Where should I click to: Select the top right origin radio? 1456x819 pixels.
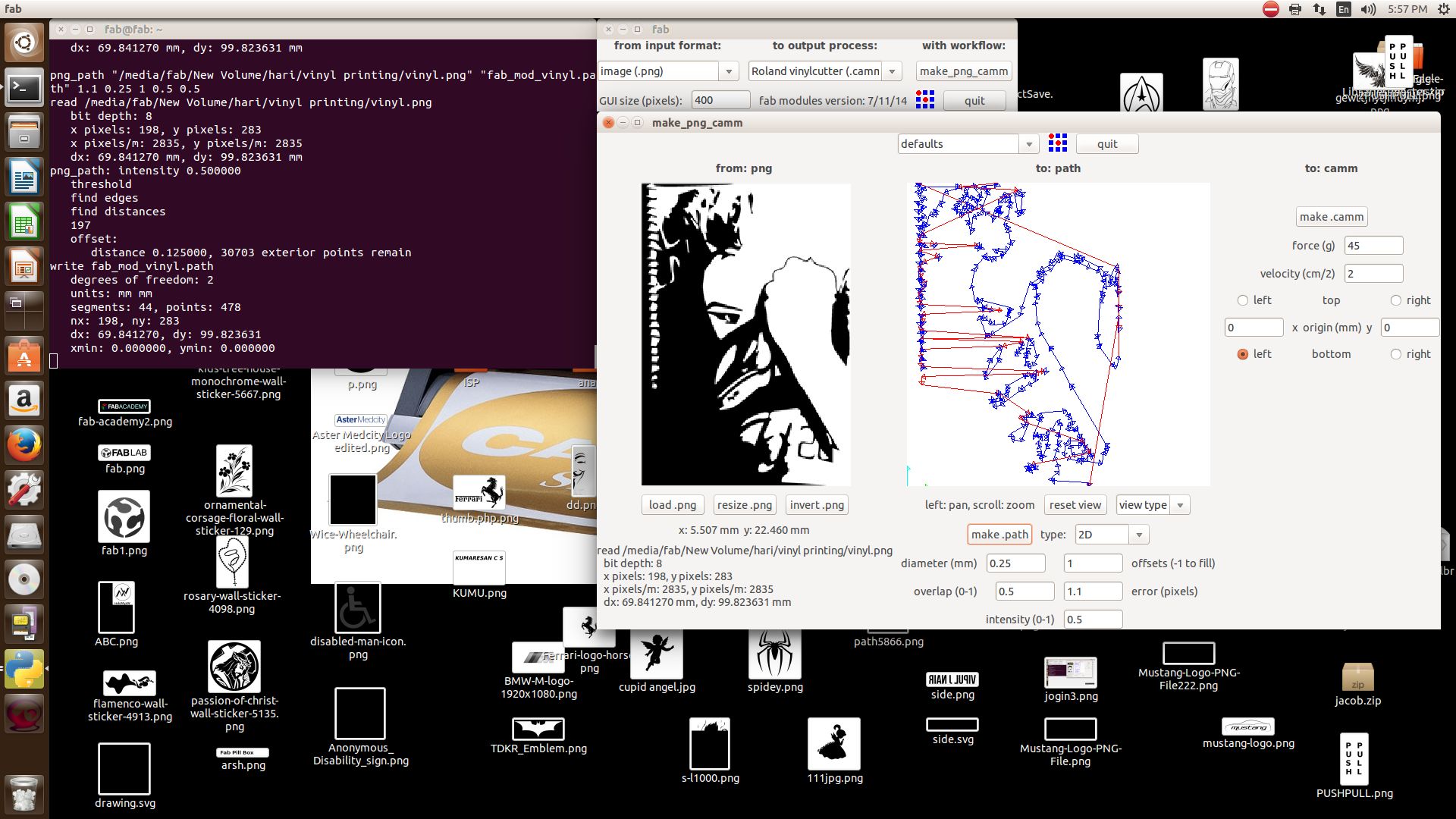click(x=1395, y=300)
